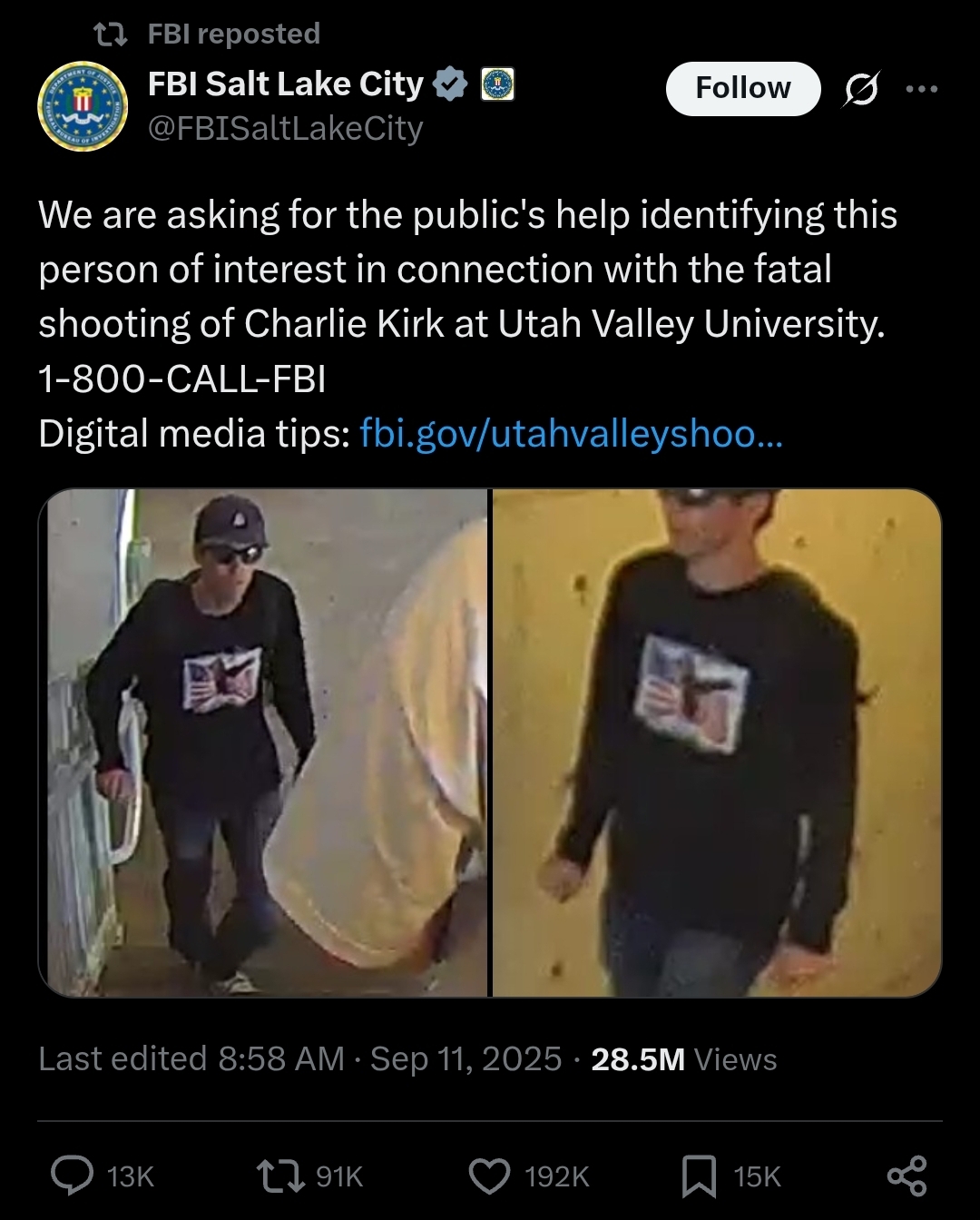Click the FBI reposted label
Viewport: 980px width, 1220px height.
pyautogui.click(x=234, y=34)
